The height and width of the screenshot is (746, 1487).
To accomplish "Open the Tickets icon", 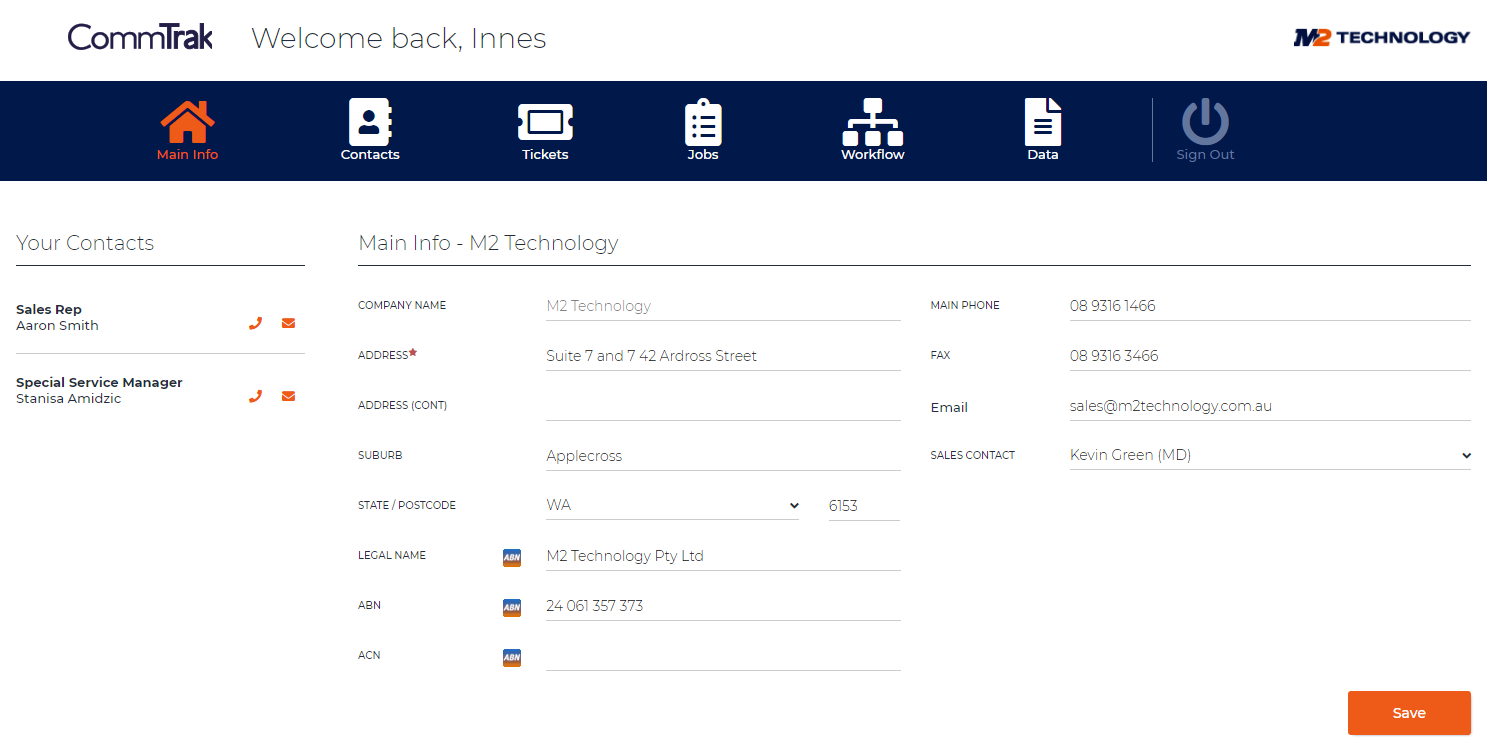I will coord(545,122).
